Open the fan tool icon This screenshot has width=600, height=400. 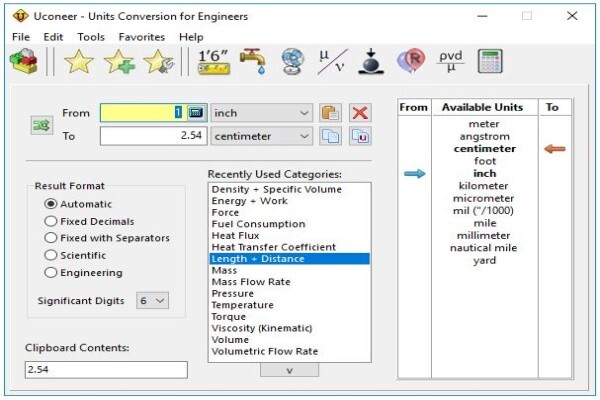[293, 61]
